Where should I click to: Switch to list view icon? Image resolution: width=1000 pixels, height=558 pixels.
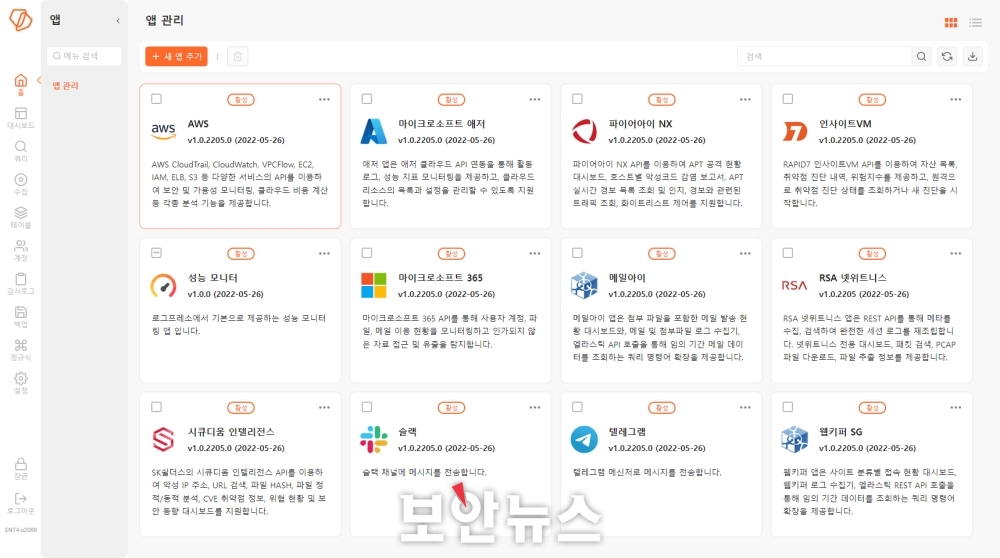pos(976,22)
